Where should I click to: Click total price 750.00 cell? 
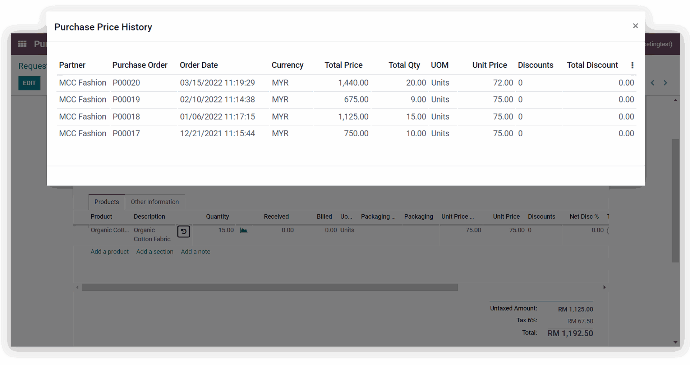tap(356, 133)
